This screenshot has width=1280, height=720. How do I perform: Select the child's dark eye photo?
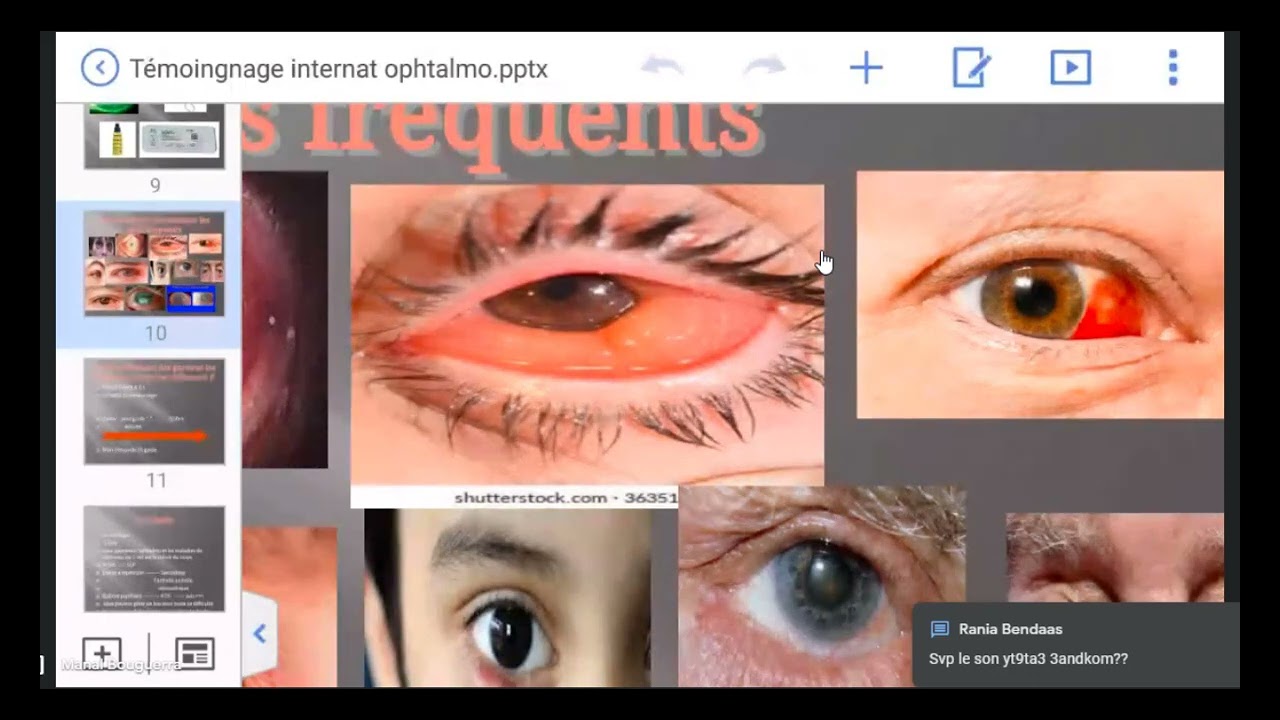pyautogui.click(x=507, y=598)
